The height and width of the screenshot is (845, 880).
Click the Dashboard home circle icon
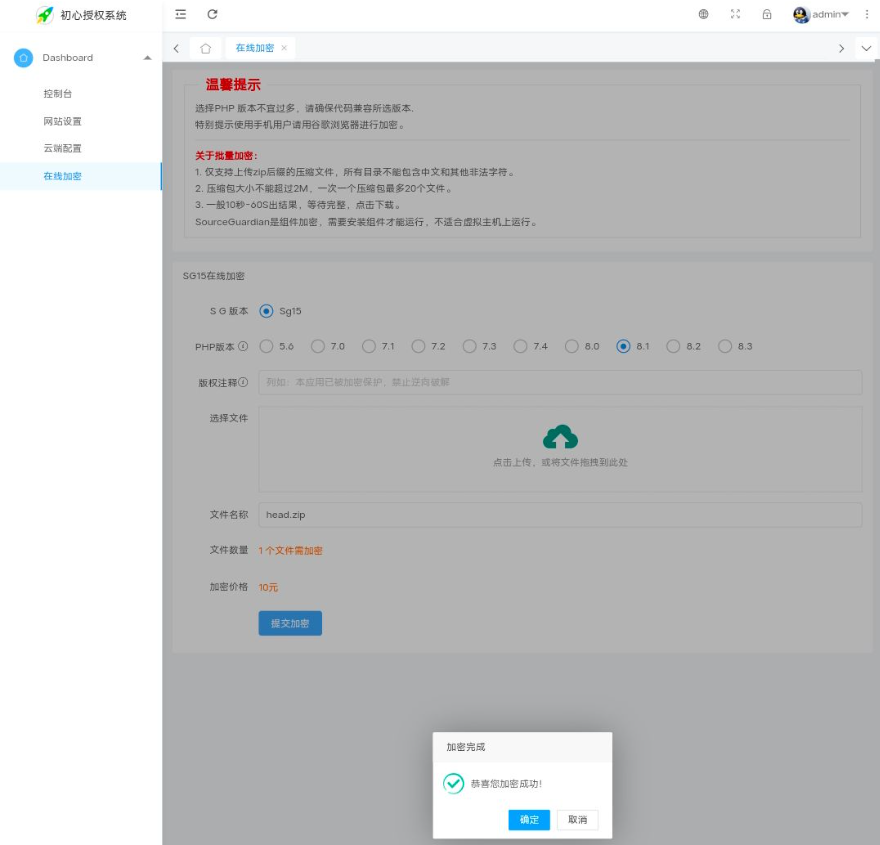pos(23,58)
